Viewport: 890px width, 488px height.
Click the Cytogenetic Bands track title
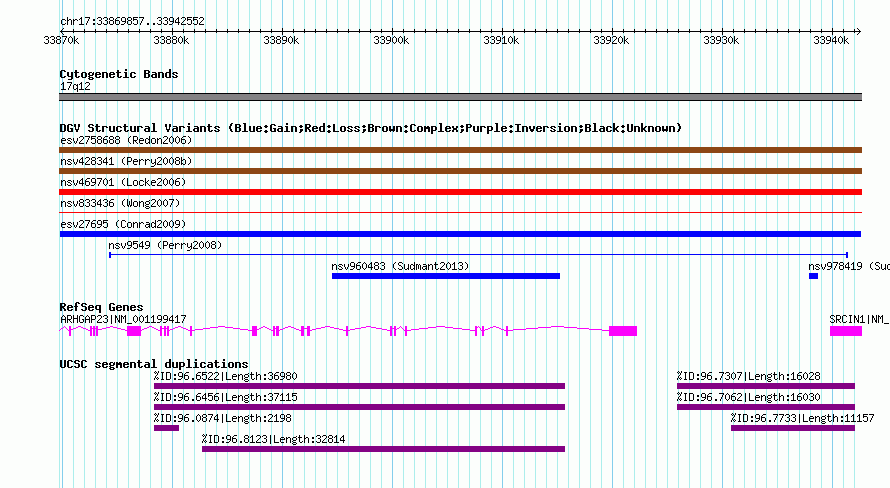[119, 74]
